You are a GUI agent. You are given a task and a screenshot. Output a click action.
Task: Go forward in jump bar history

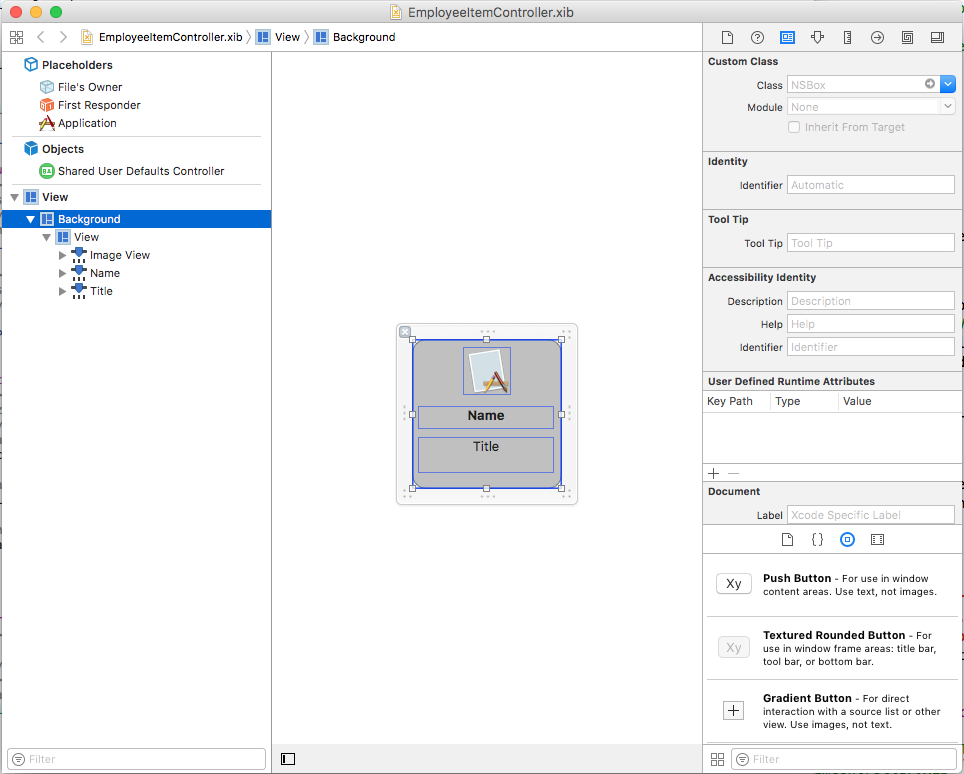click(63, 37)
